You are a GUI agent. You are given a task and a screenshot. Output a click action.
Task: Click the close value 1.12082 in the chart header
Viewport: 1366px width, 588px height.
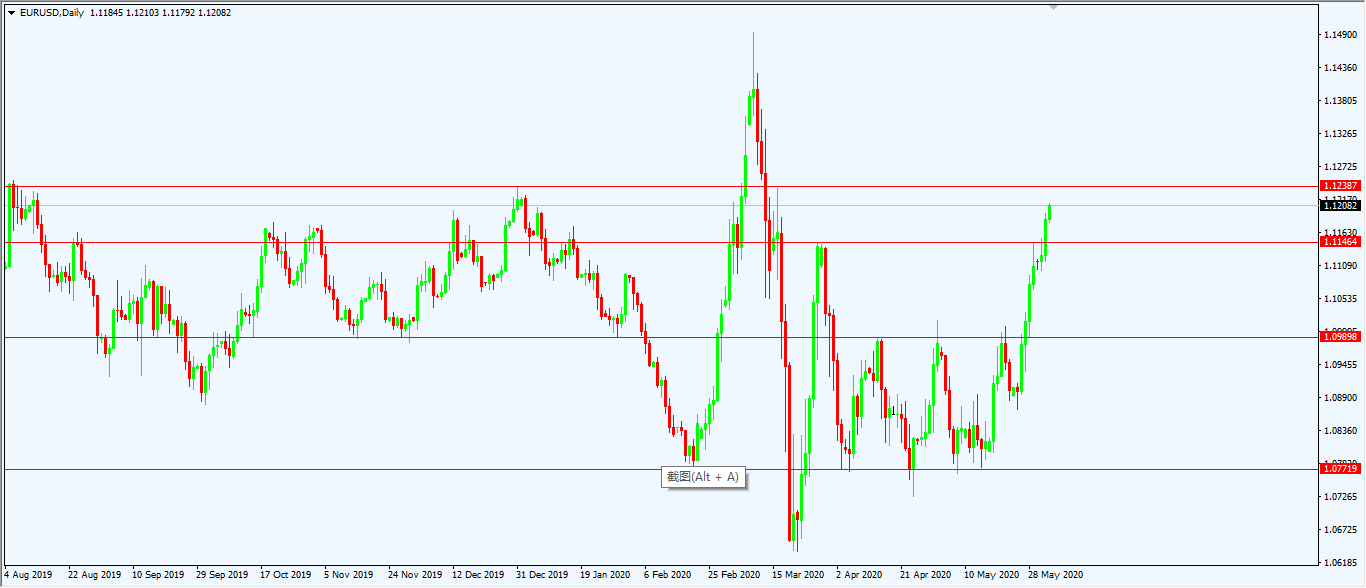[x=215, y=13]
